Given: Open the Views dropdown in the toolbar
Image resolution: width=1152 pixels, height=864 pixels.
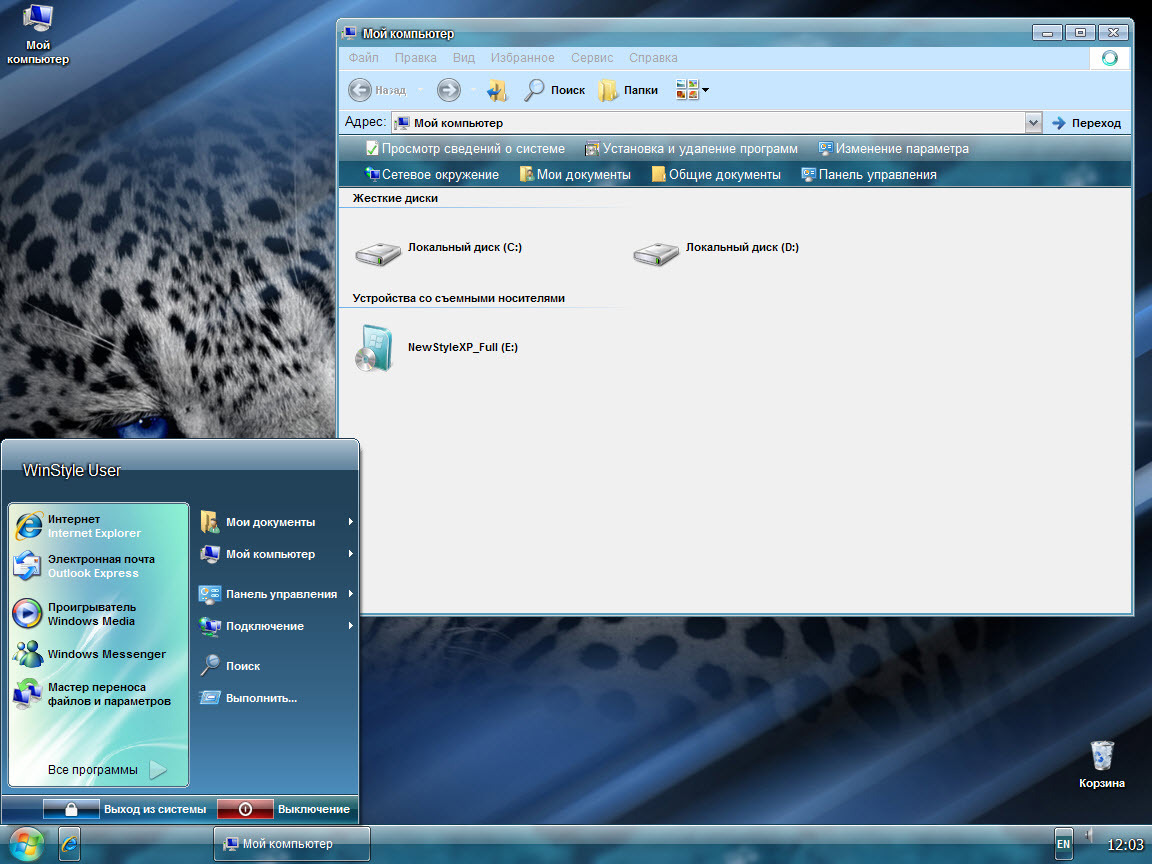Looking at the screenshot, I should [692, 90].
